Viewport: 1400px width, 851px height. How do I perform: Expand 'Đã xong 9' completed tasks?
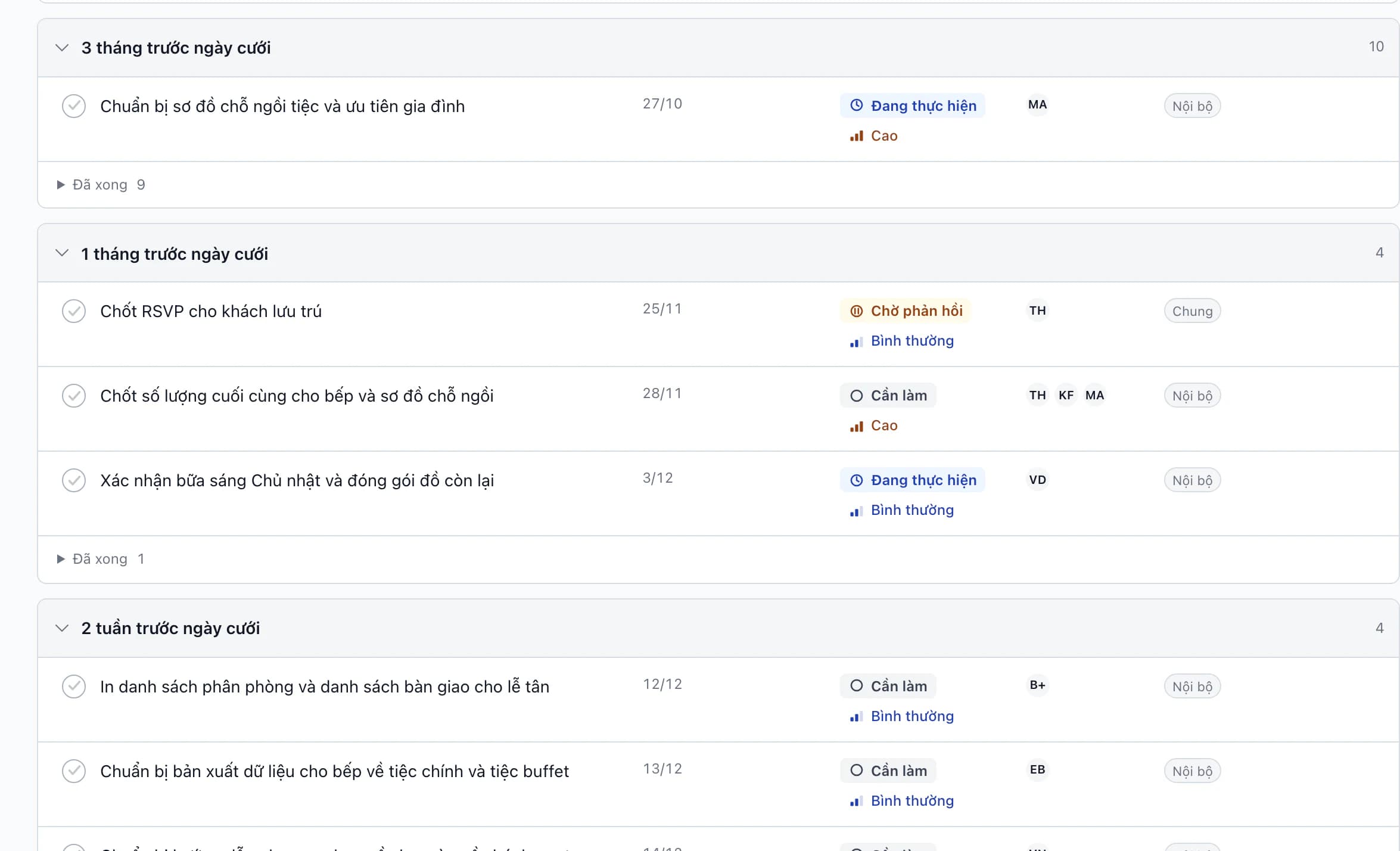point(101,185)
